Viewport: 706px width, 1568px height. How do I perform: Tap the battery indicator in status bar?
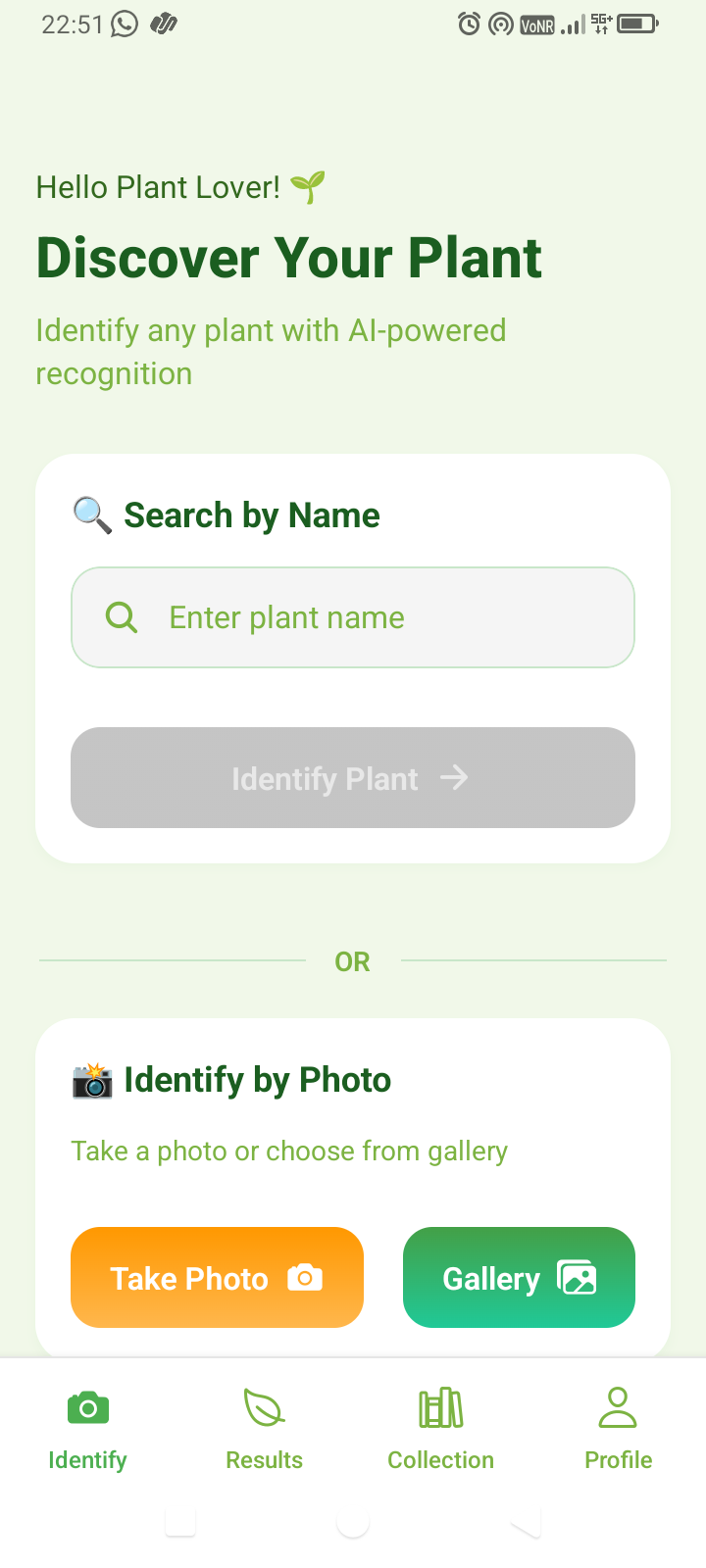(x=637, y=24)
